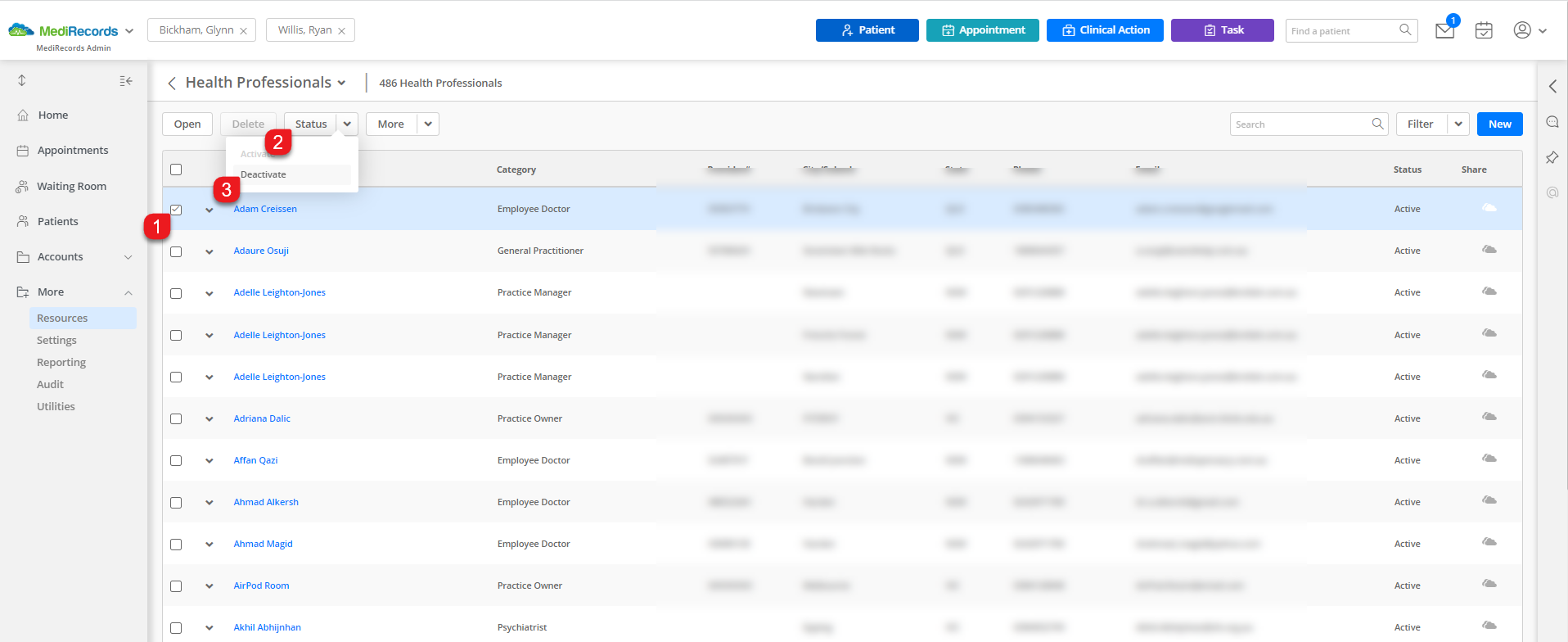Click the @ mentions icon on right rail
Viewport: 1568px width, 642px height.
[1552, 192]
